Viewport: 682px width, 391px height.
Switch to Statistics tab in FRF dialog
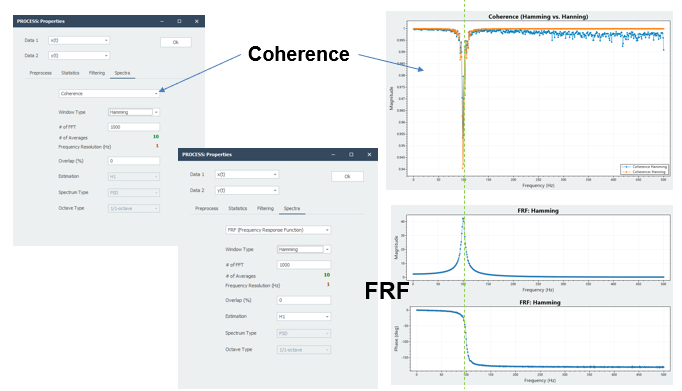point(237,208)
